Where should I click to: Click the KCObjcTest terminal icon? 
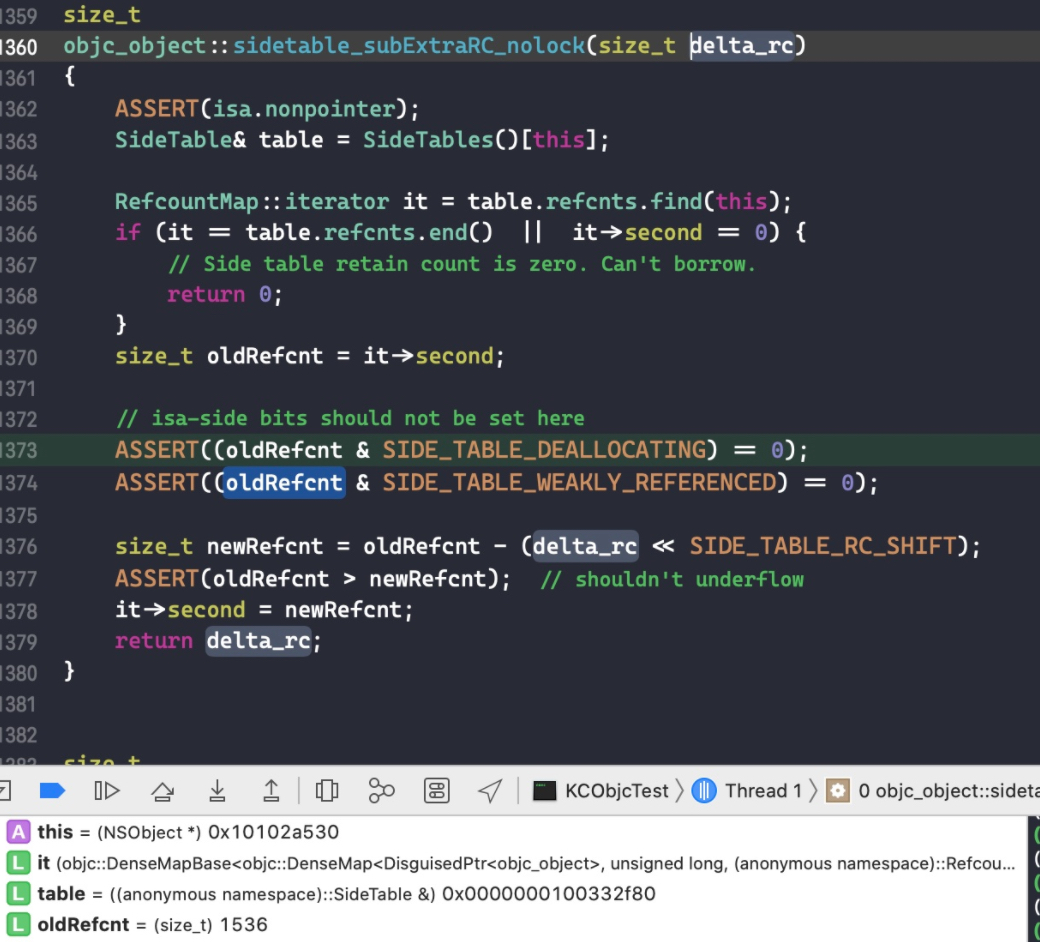[545, 791]
